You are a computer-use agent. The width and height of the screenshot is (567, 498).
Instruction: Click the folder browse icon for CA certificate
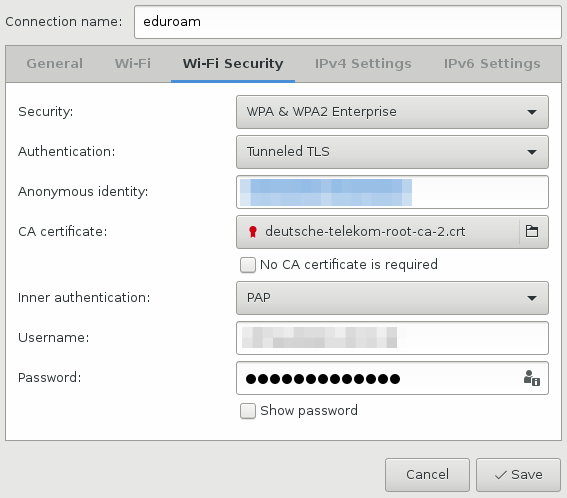click(532, 231)
